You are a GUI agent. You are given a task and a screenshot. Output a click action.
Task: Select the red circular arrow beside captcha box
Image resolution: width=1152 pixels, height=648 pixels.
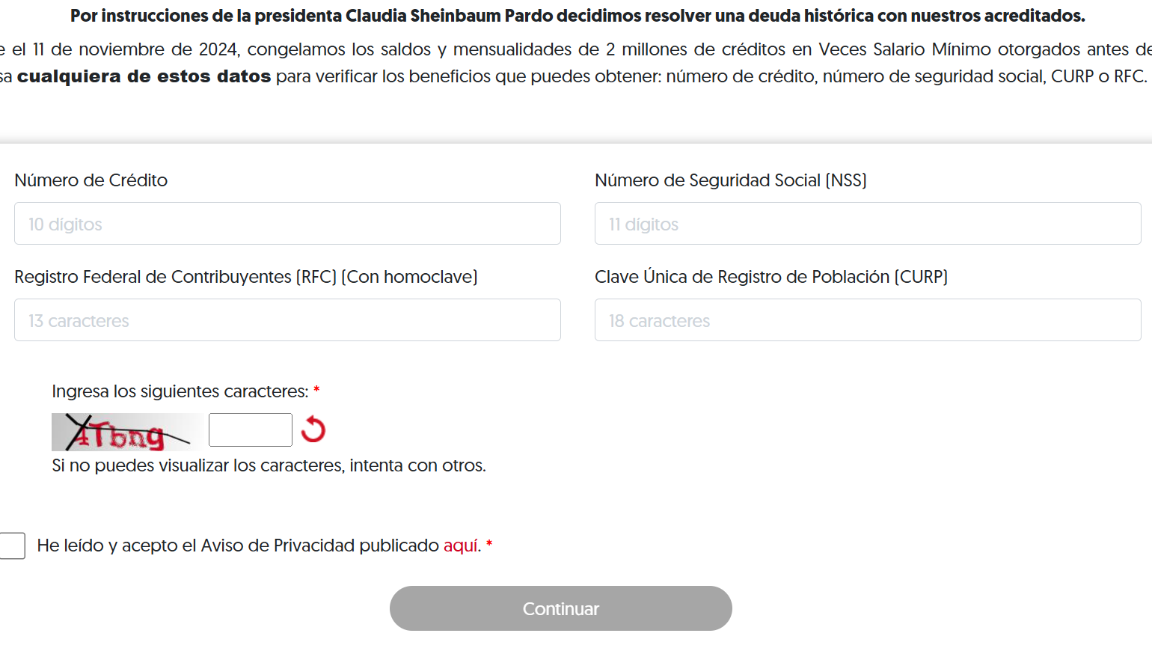[313, 430]
